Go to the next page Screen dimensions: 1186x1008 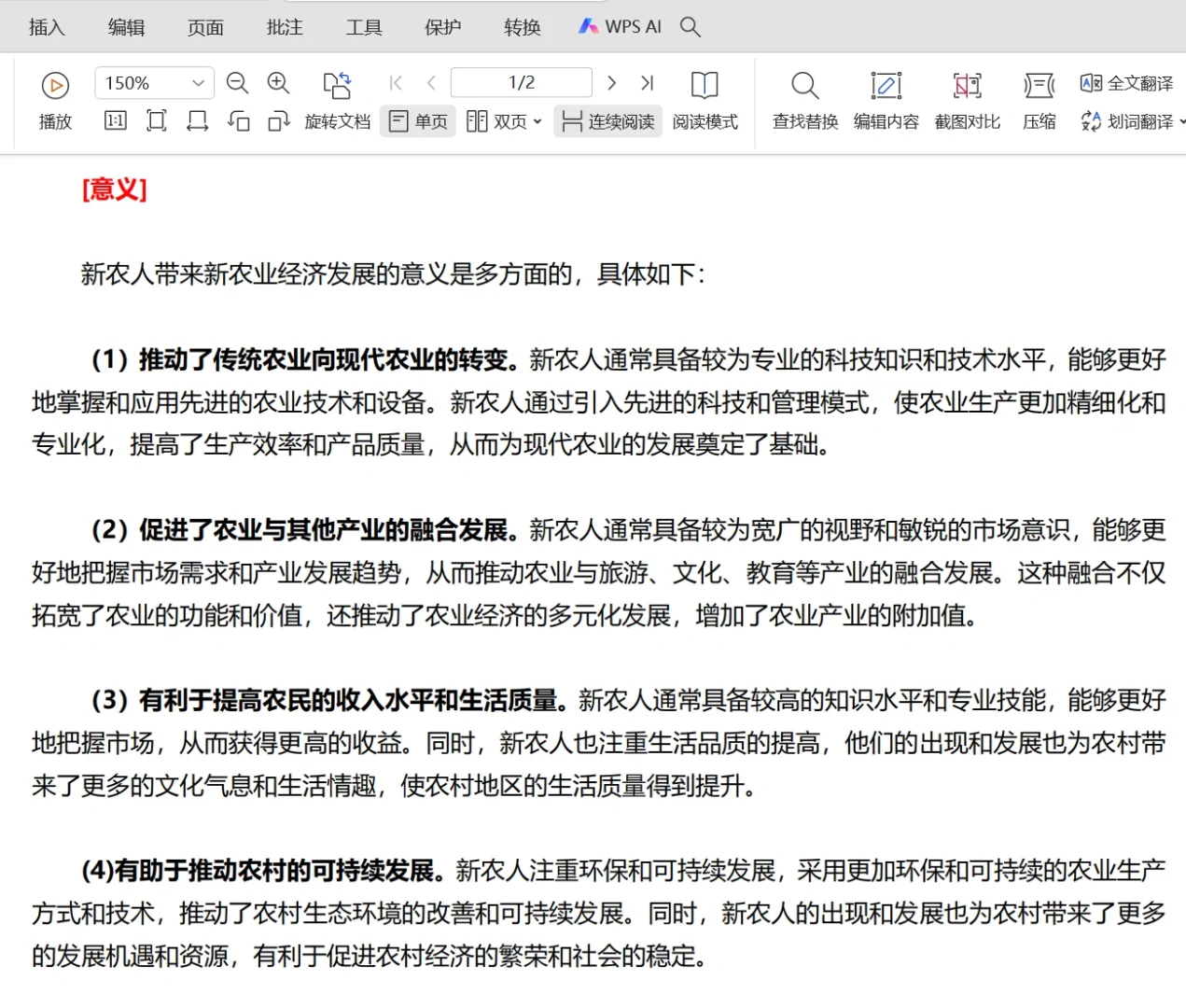pos(611,83)
